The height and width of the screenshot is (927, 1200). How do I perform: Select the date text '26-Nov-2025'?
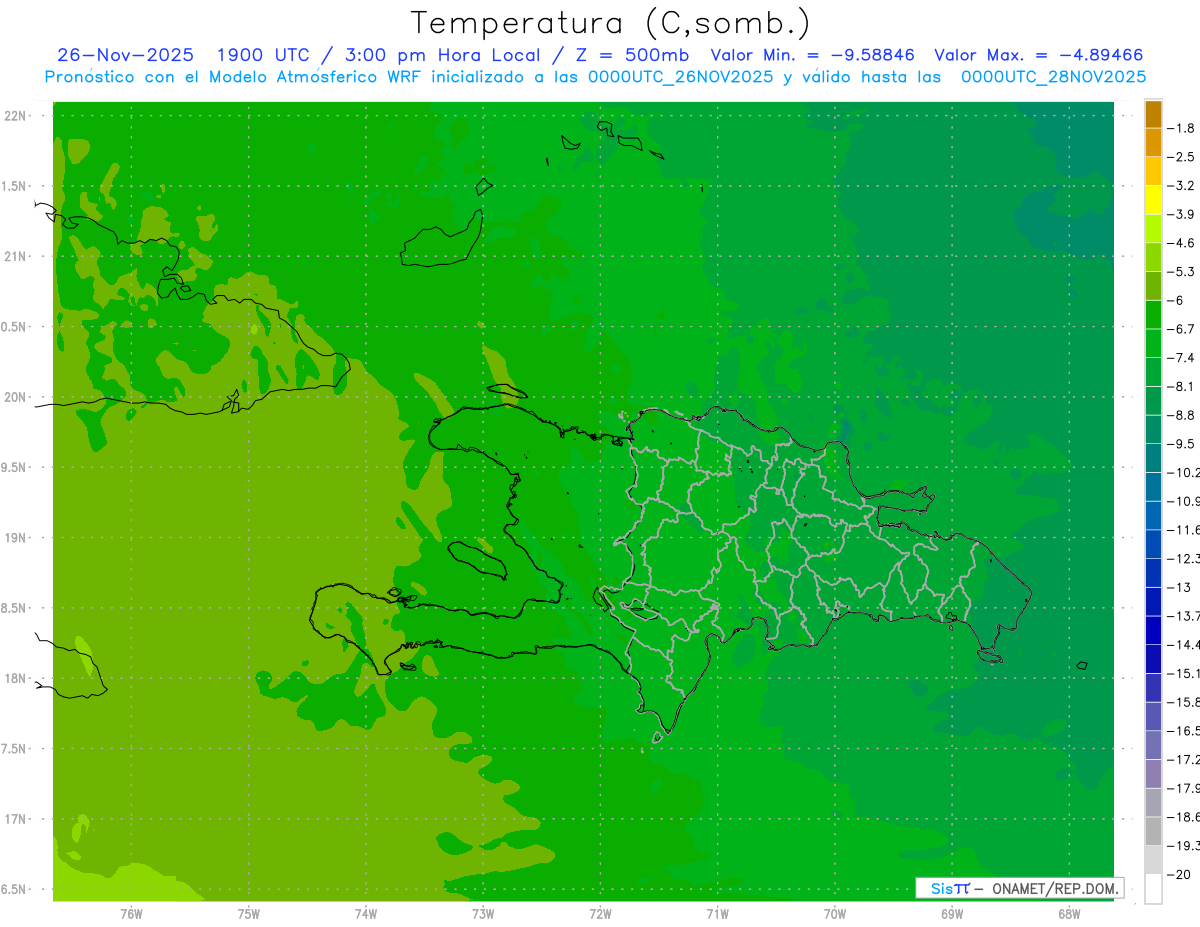click(125, 55)
